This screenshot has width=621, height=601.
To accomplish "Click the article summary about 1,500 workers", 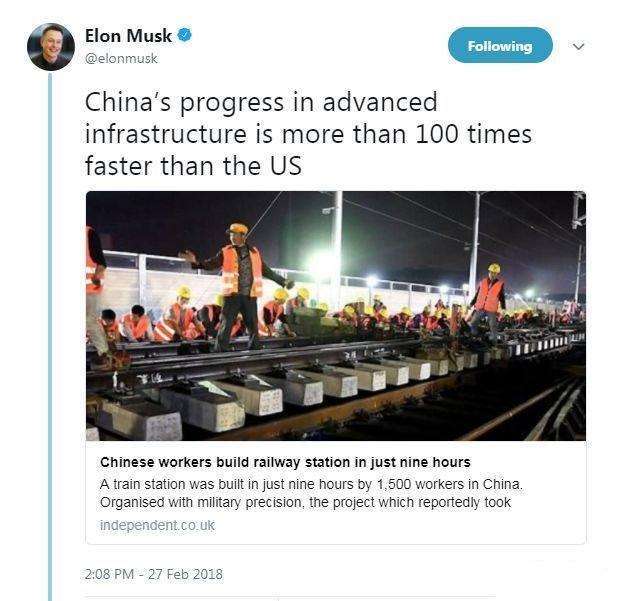I will point(311,493).
